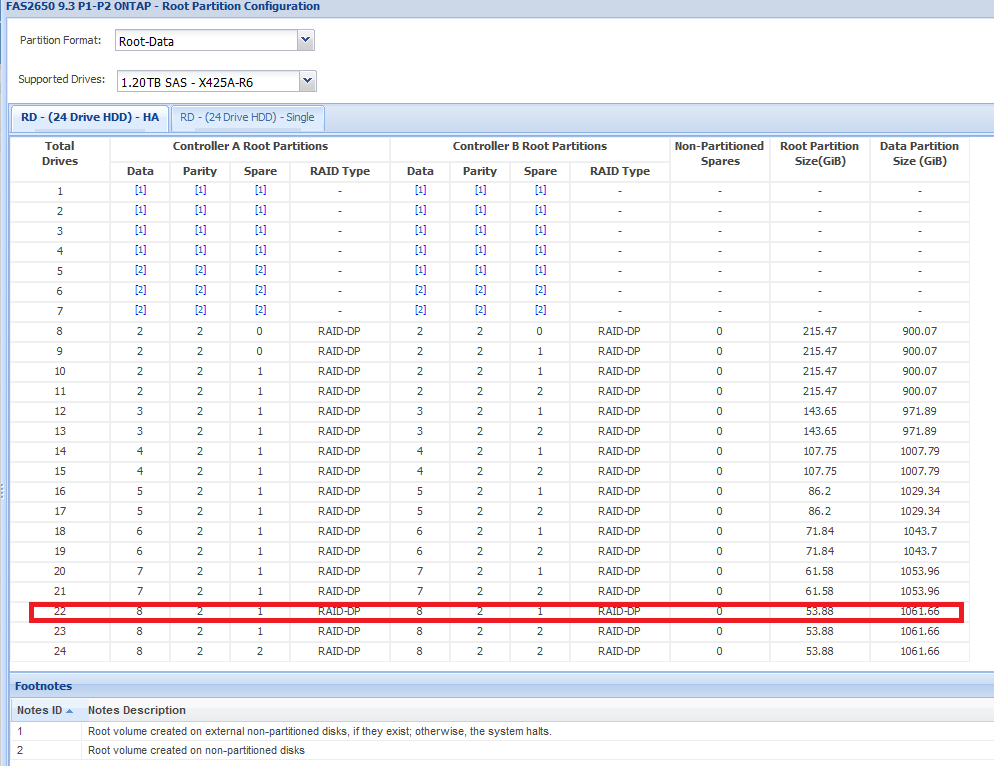The width and height of the screenshot is (994, 774).
Task: Click the Total Drives column header
Action: pos(60,153)
